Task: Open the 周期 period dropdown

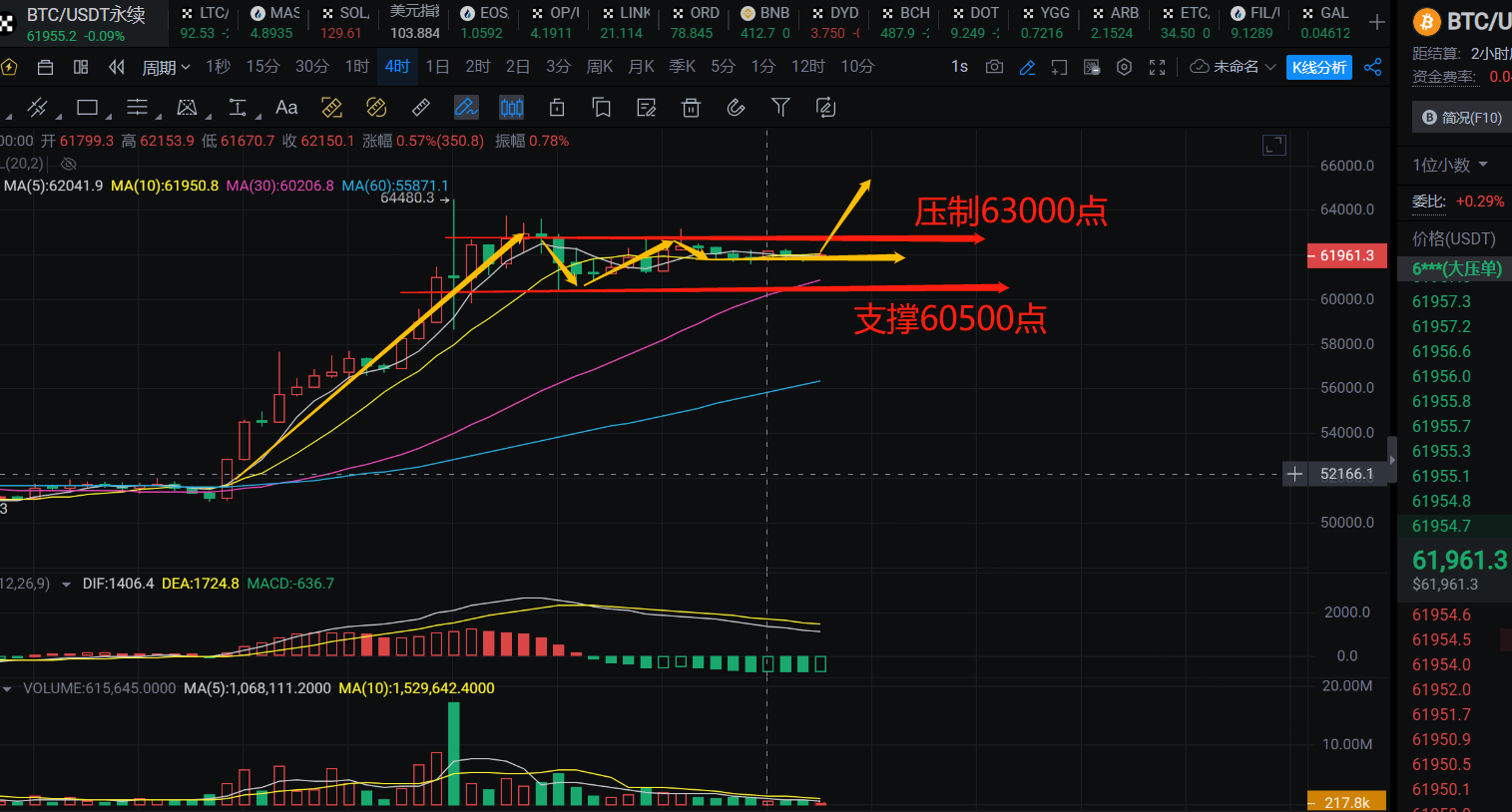Action: 166,67
